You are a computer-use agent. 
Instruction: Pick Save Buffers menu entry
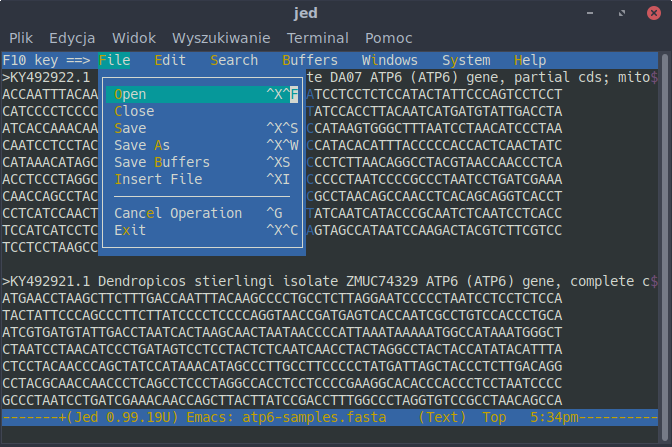161,162
